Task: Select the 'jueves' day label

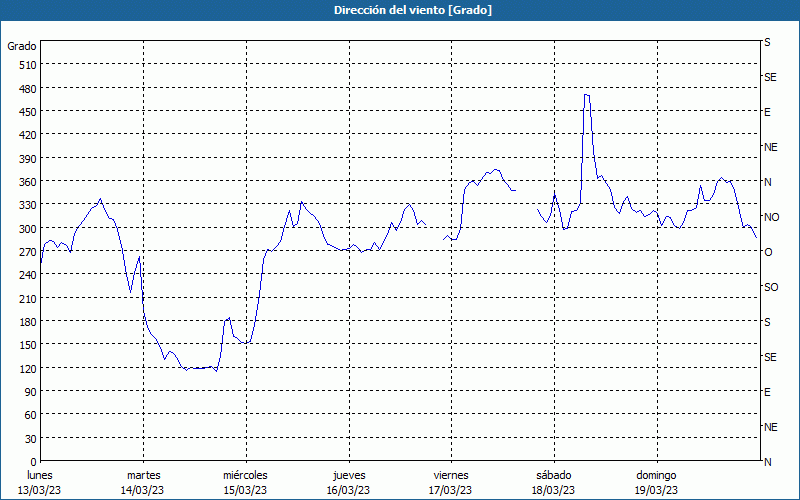Action: 349,476
